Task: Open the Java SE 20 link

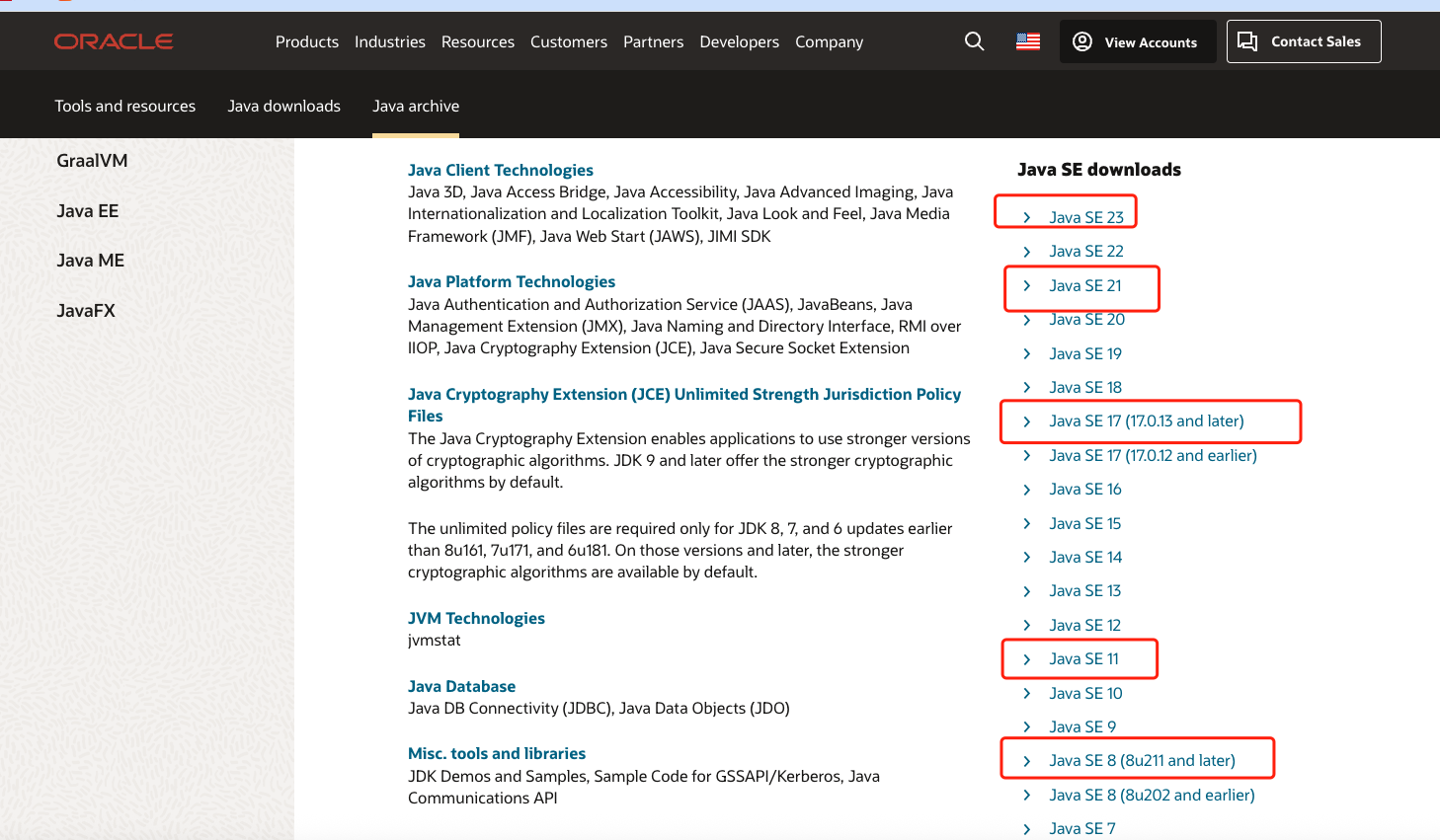Action: 1087,319
